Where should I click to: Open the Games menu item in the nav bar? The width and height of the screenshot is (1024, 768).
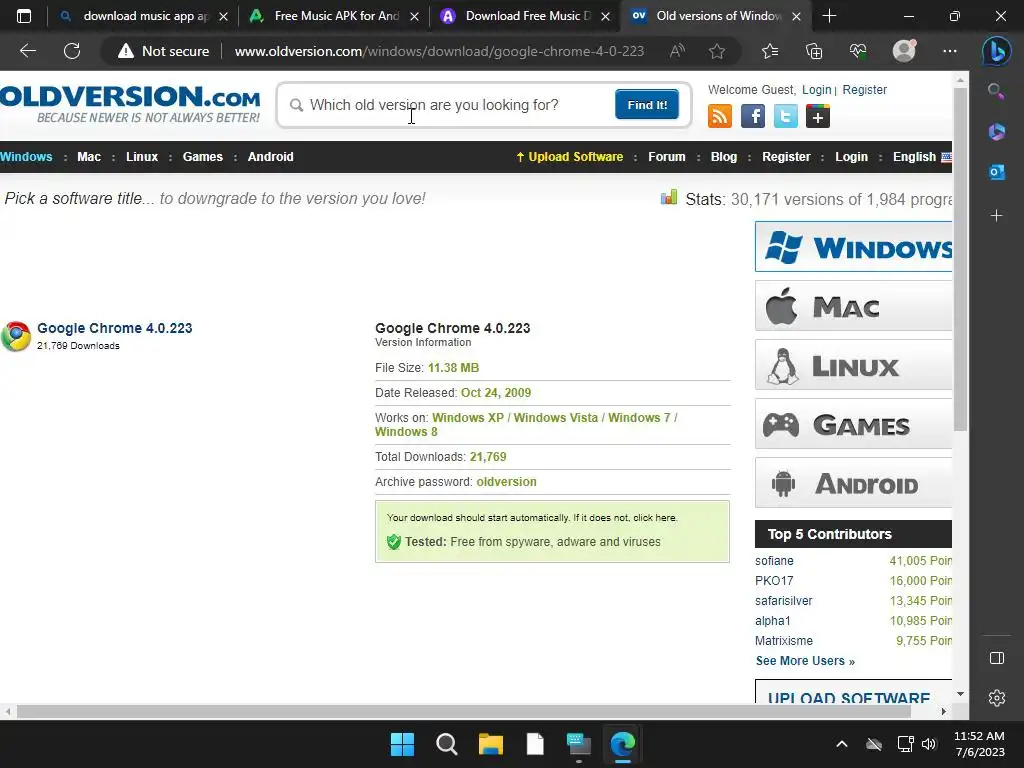tap(202, 157)
